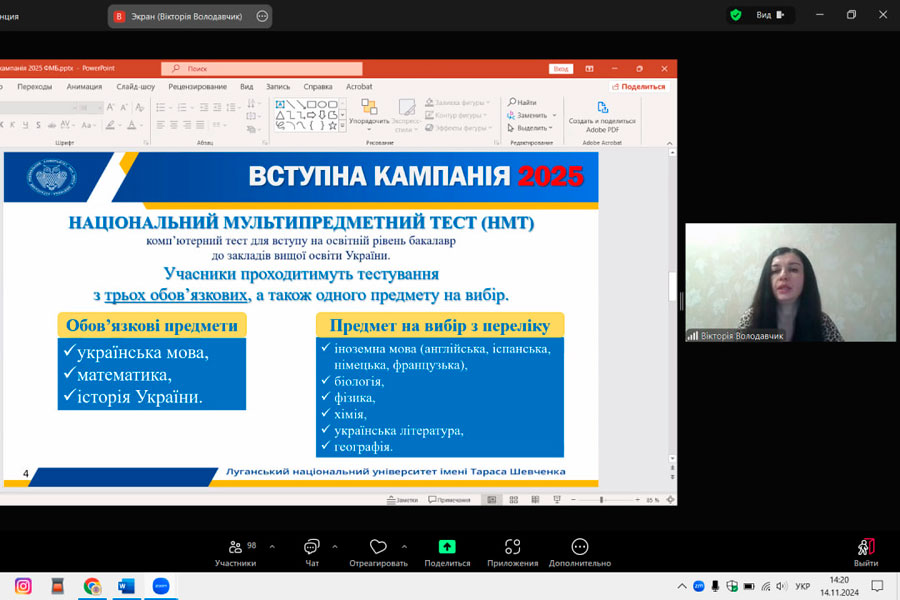Expand the arrow next to Участники
Viewport: 900px width, 600px height.
pos(272,547)
